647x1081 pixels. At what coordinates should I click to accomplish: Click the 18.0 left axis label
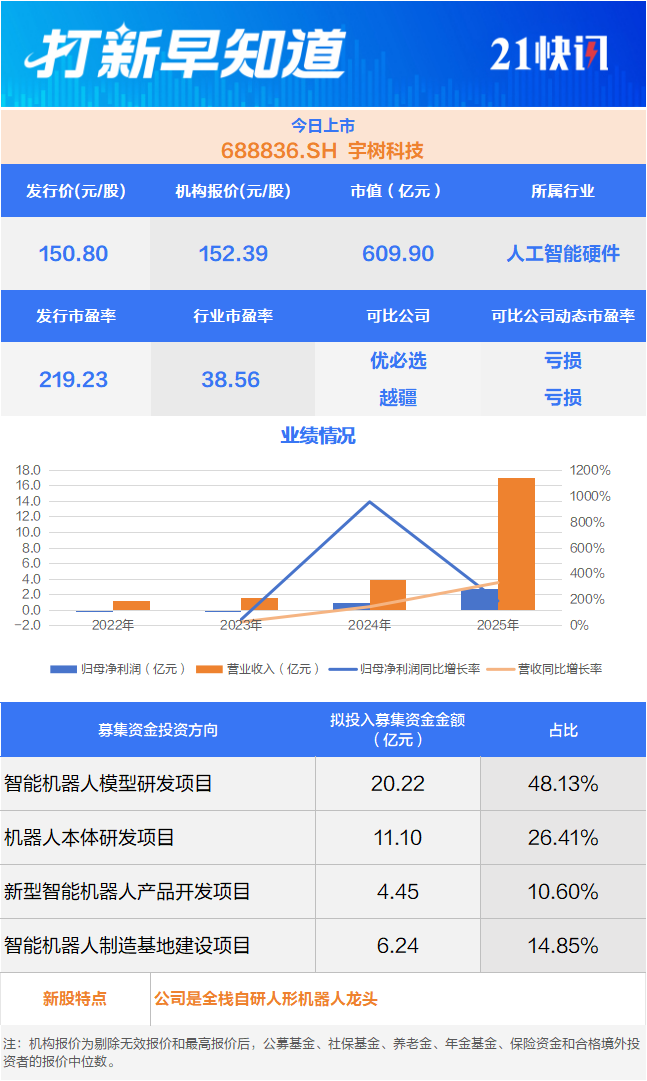tap(28, 470)
